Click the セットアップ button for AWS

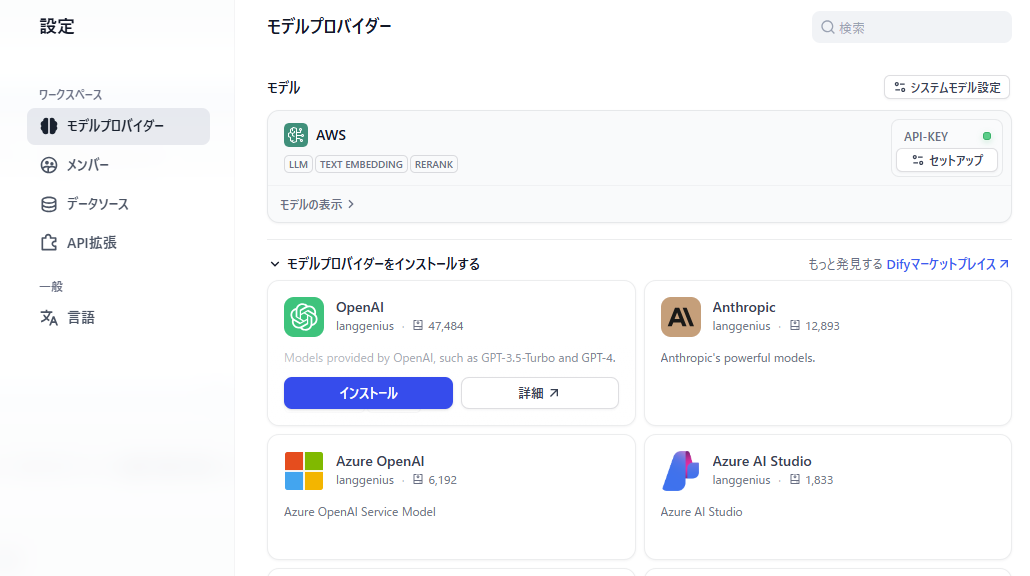point(947,160)
